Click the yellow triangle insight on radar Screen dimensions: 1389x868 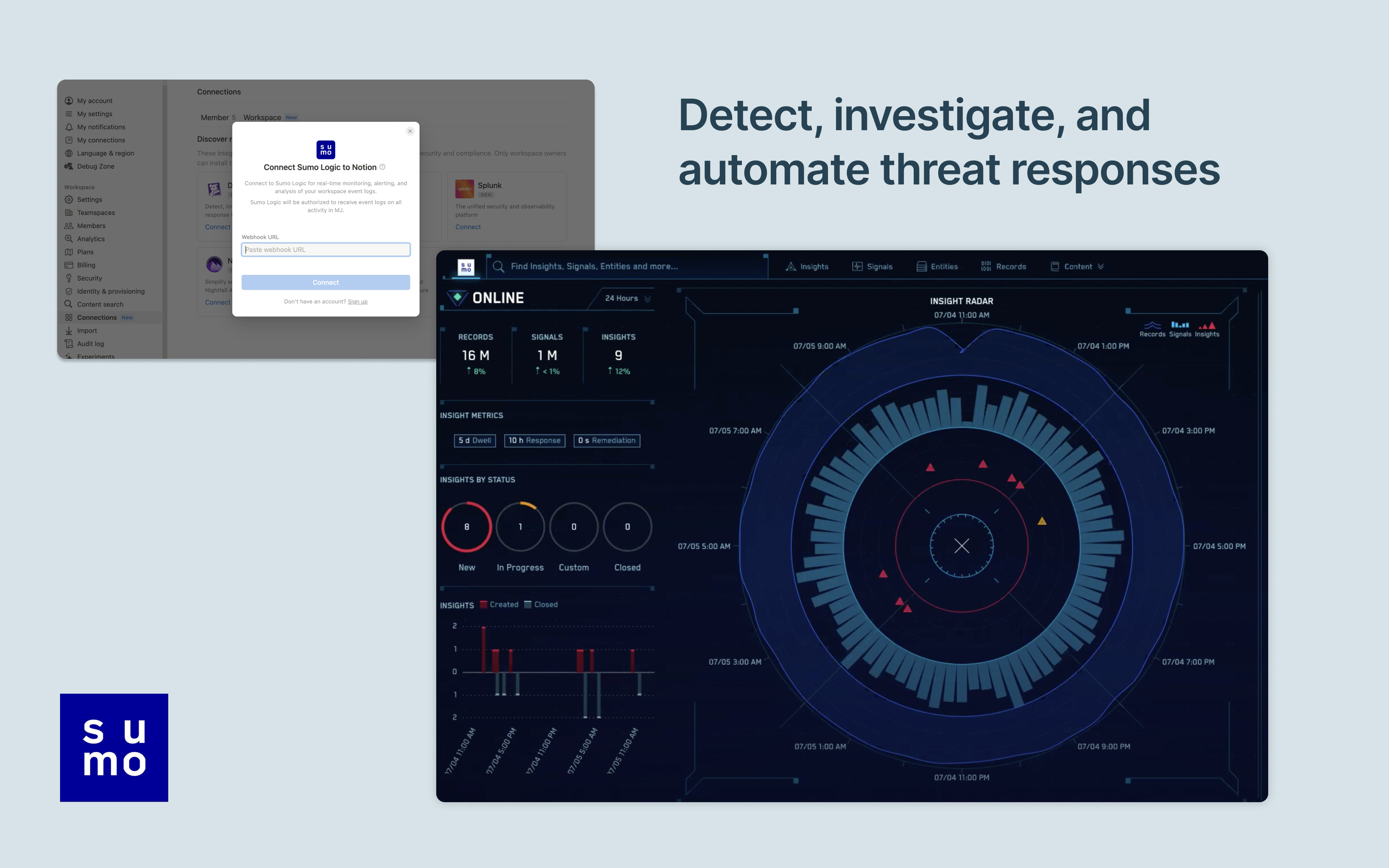click(x=1042, y=521)
